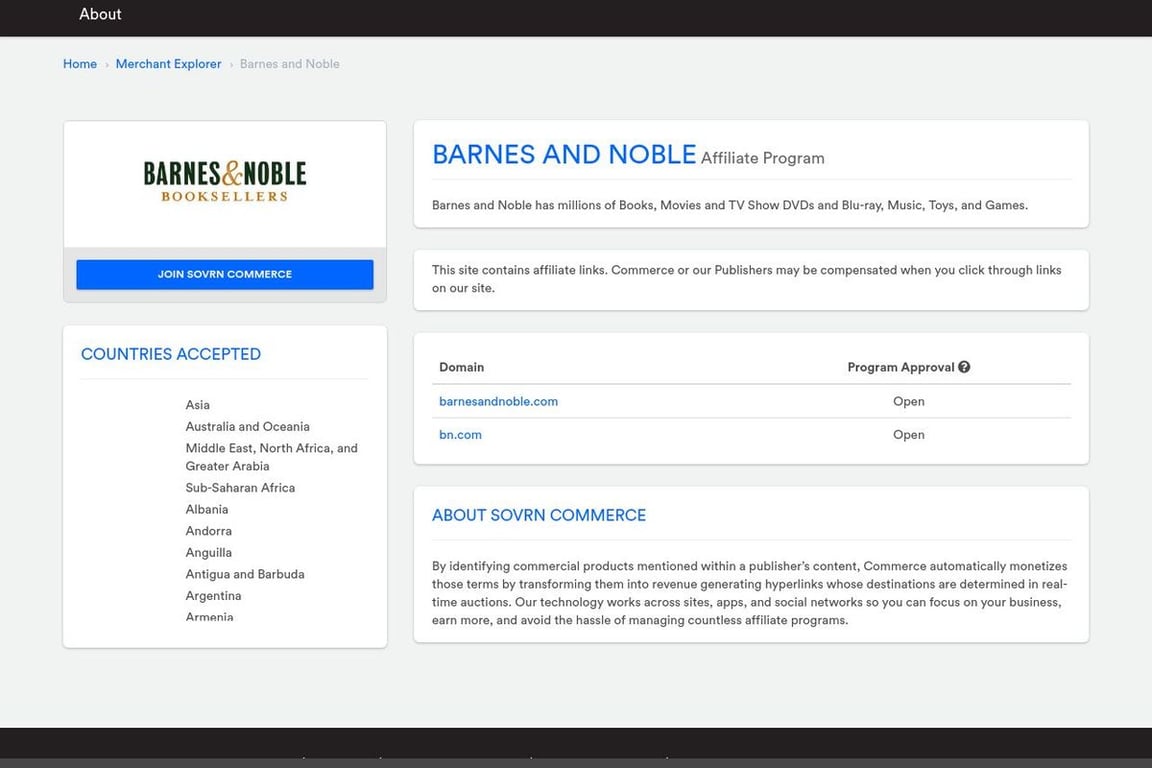The width and height of the screenshot is (1152, 768).
Task: Click Open status for bn.com row
Action: point(909,434)
